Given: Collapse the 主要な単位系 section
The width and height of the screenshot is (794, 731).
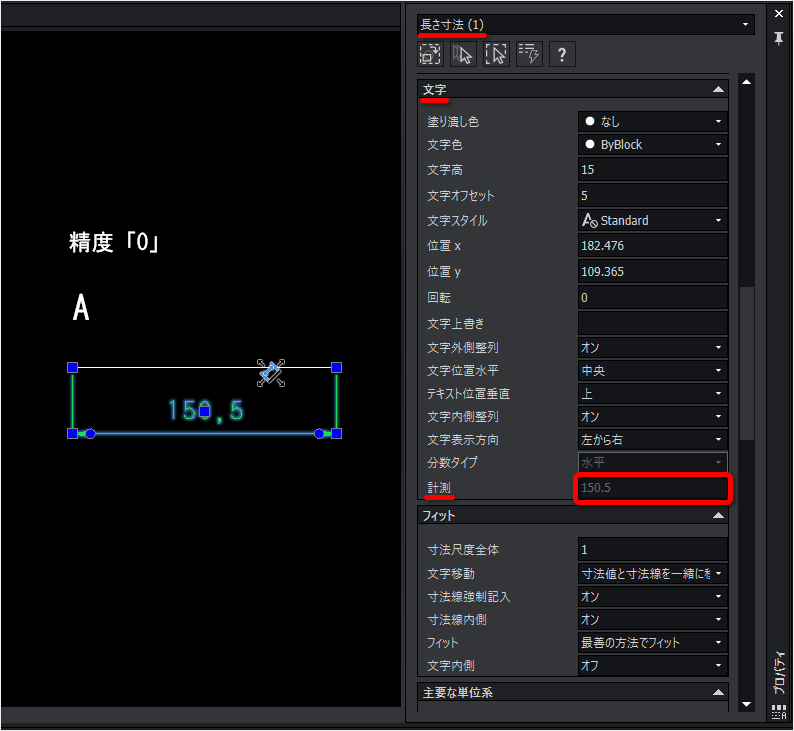Looking at the screenshot, I should (718, 692).
